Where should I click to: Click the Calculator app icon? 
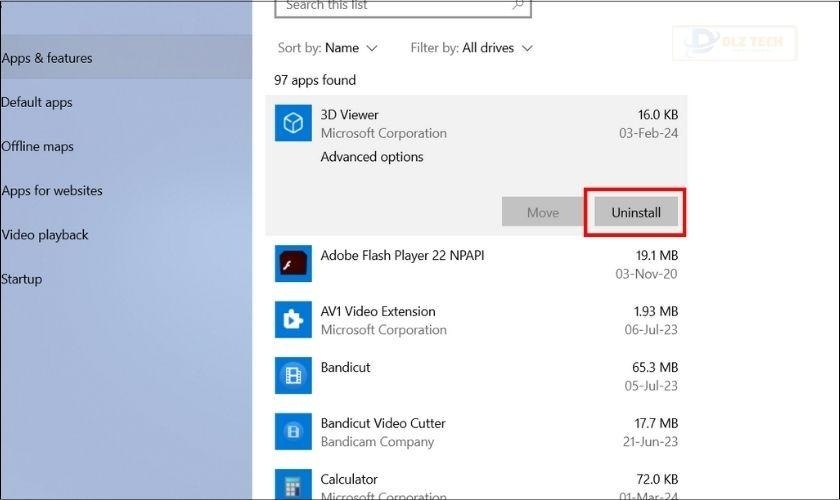(293, 484)
